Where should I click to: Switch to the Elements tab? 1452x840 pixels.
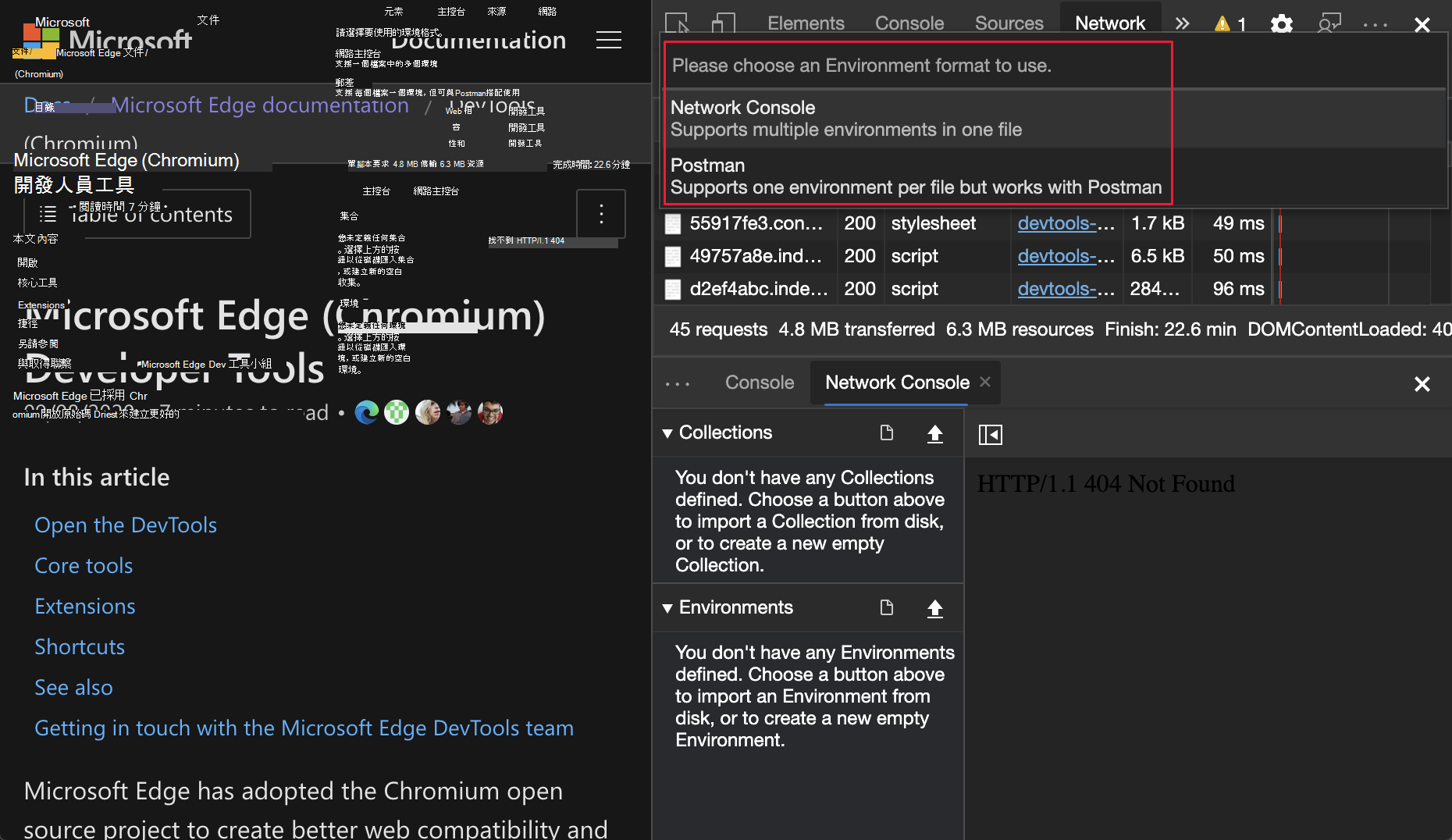tap(806, 23)
